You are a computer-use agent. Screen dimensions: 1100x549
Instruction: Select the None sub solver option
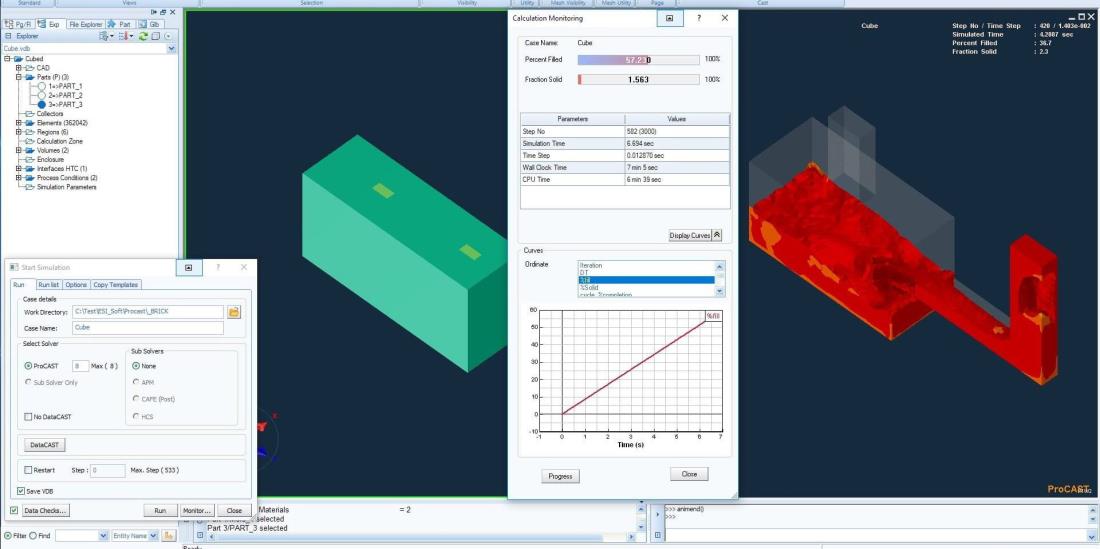pyautogui.click(x=136, y=366)
